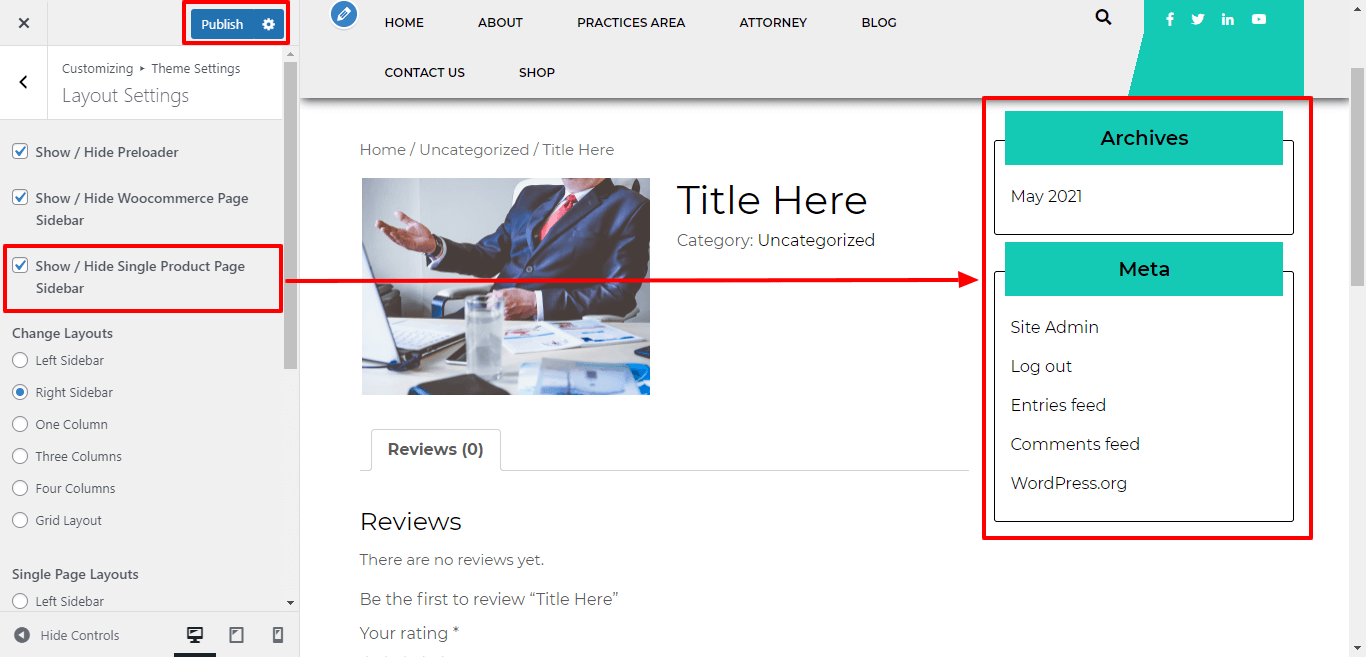This screenshot has height=657, width=1366.
Task: Select the Left Sidebar layout radio
Action: pyautogui.click(x=20, y=360)
